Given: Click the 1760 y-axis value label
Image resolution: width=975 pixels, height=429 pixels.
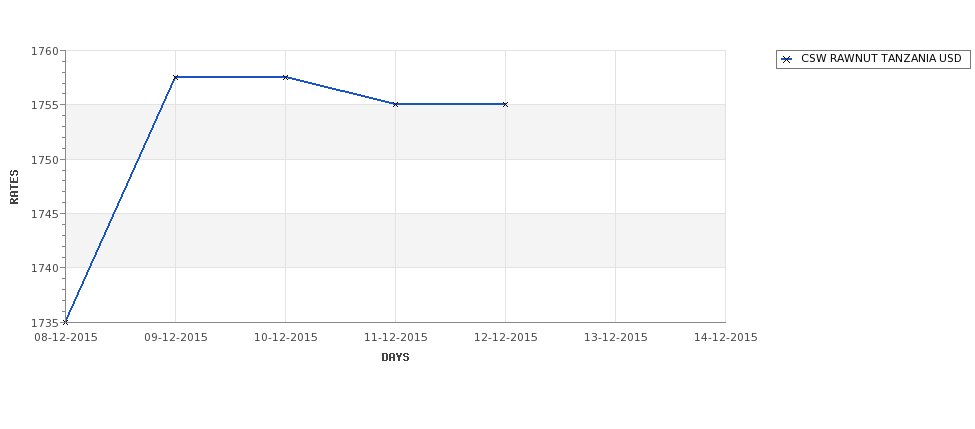Looking at the screenshot, I should [x=45, y=51].
